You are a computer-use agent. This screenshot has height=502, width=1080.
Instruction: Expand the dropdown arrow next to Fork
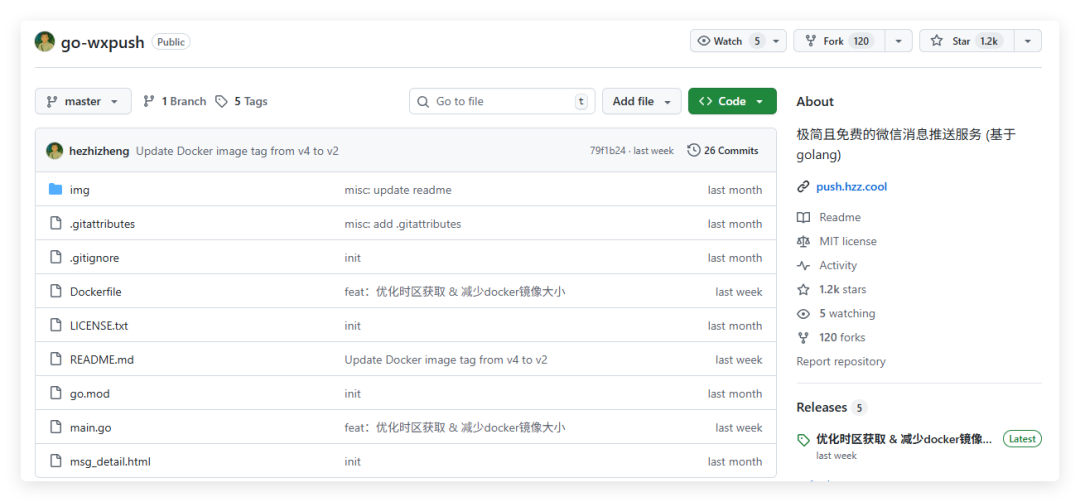898,41
